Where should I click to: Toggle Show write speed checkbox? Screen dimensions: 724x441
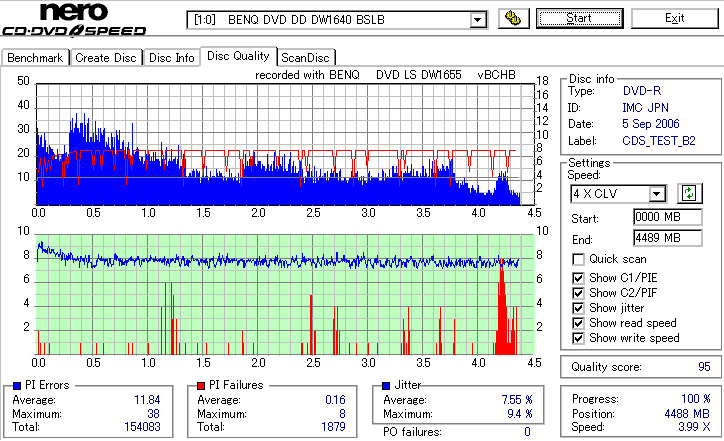578,338
